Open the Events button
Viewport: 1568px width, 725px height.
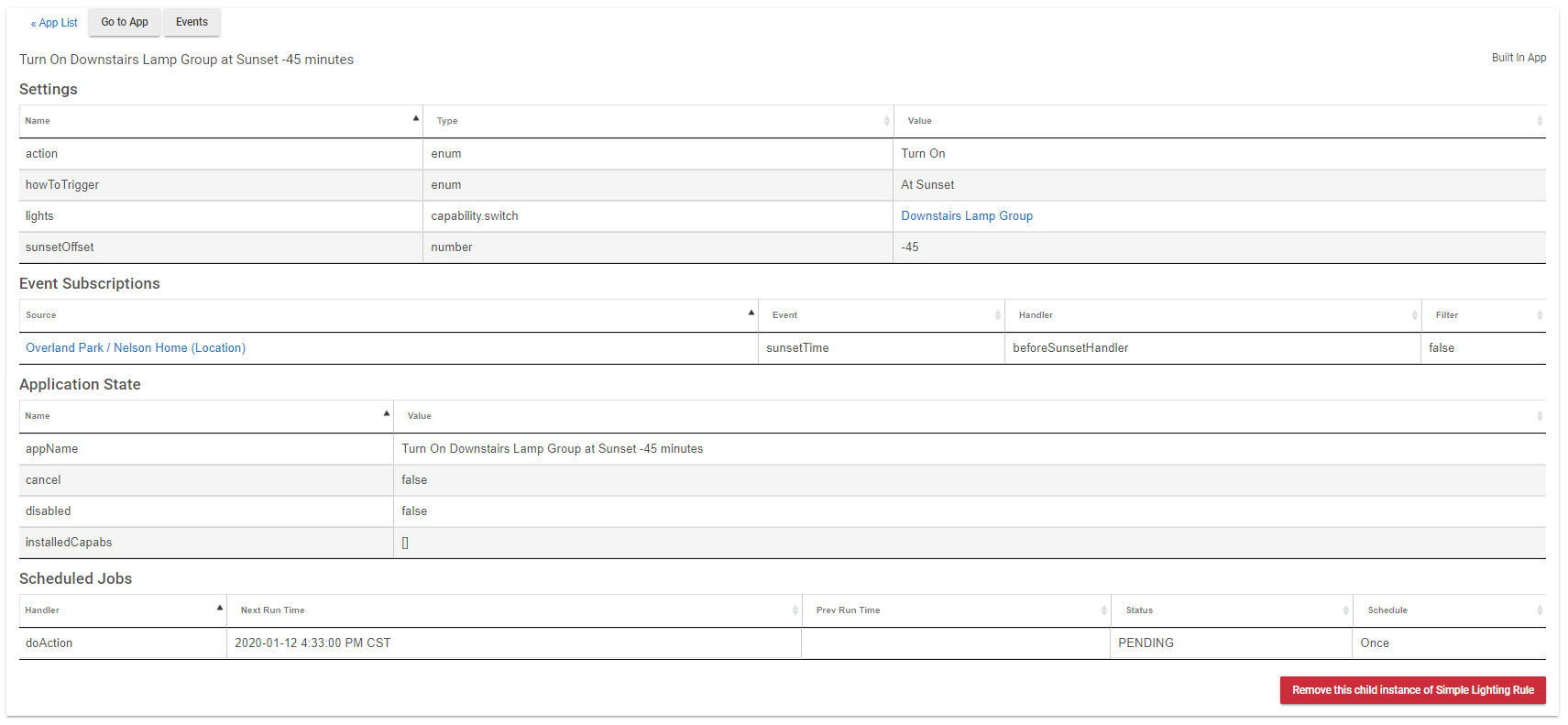pos(192,22)
